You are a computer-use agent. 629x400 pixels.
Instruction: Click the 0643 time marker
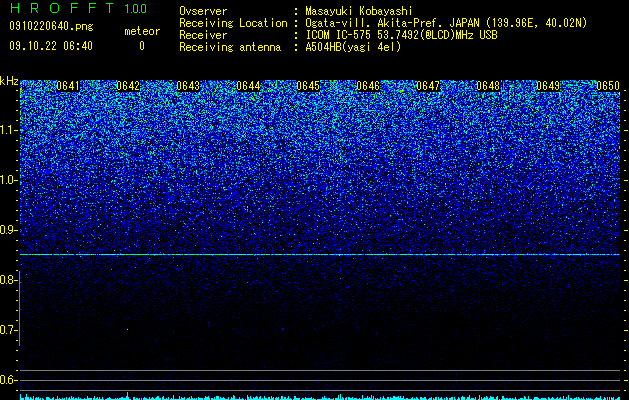coord(188,86)
